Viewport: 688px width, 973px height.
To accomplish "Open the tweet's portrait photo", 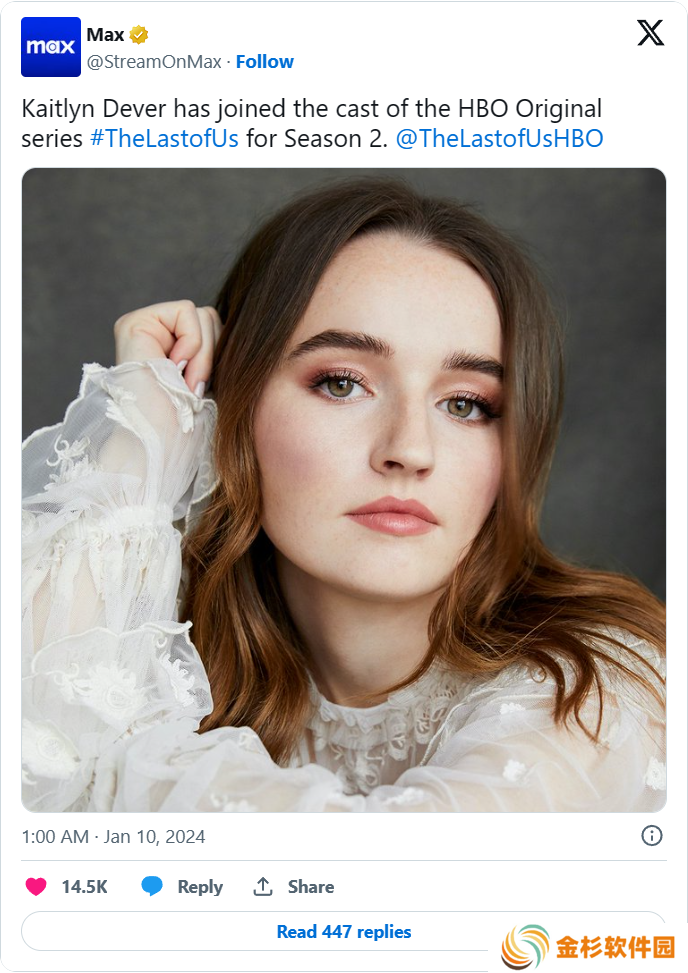I will [x=344, y=490].
